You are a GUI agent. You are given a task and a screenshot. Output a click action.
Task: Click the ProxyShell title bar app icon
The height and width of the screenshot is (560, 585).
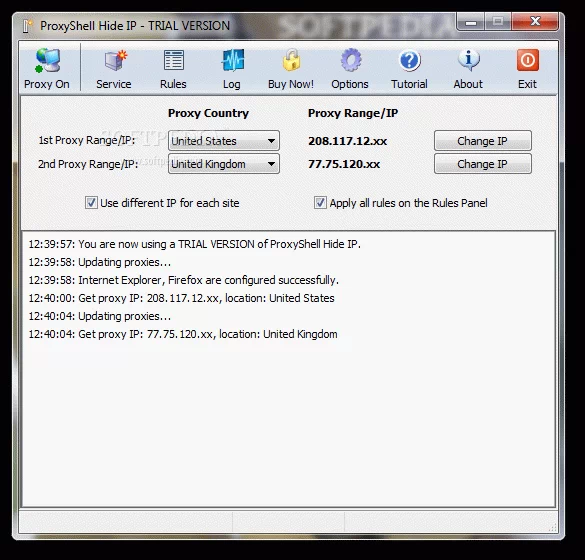[x=28, y=26]
